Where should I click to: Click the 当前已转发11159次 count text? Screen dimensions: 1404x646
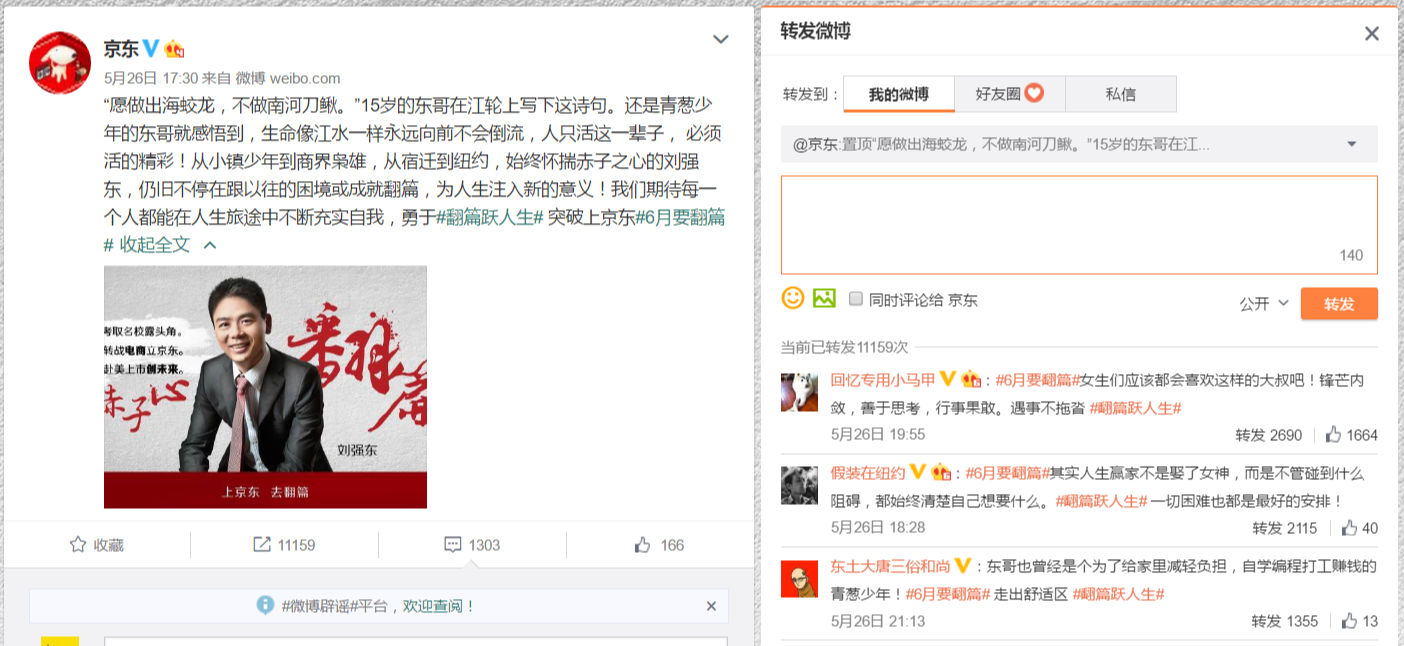pyautogui.click(x=844, y=347)
